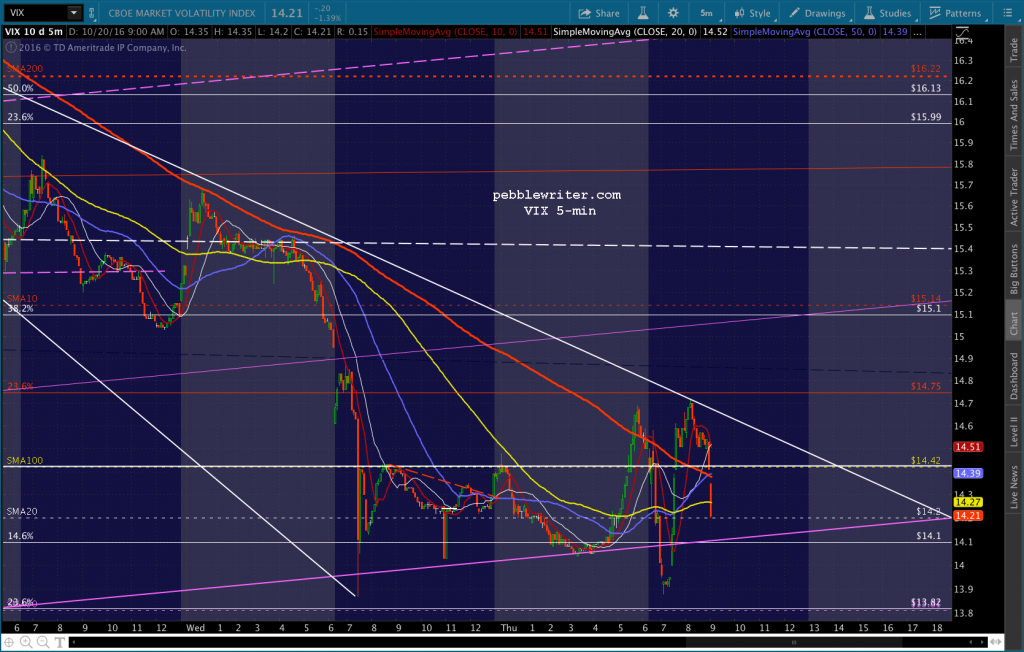Screen dimensions: 1024x652
Task: Click the SMA200 label on chart
Action: (x=25, y=69)
